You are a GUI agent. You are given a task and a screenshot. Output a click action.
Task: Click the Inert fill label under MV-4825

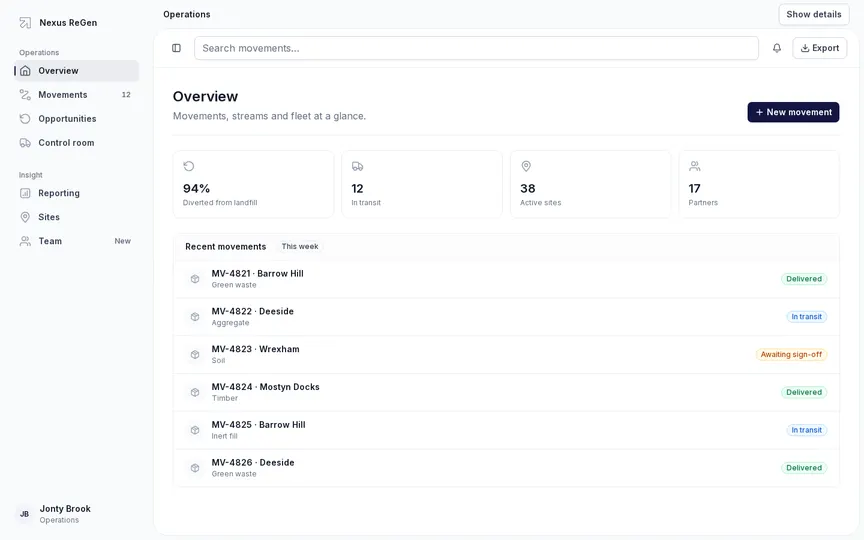(224, 436)
